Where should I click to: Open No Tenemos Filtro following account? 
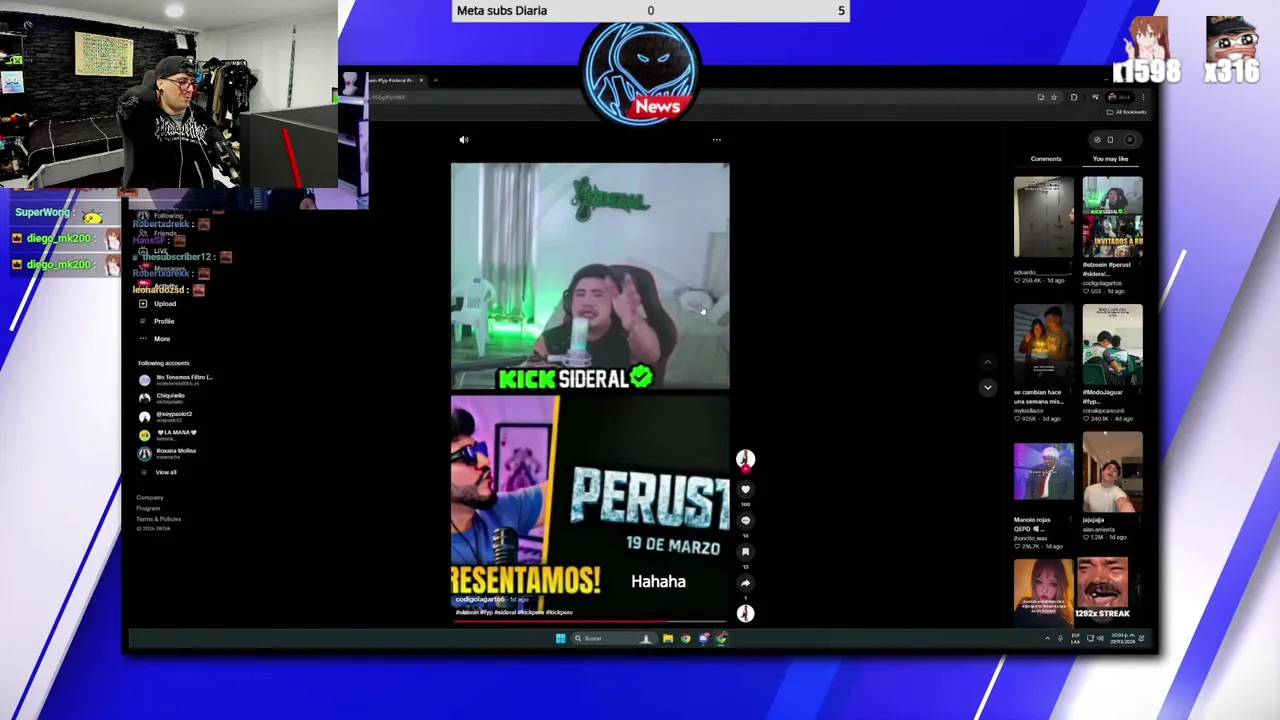(x=177, y=380)
